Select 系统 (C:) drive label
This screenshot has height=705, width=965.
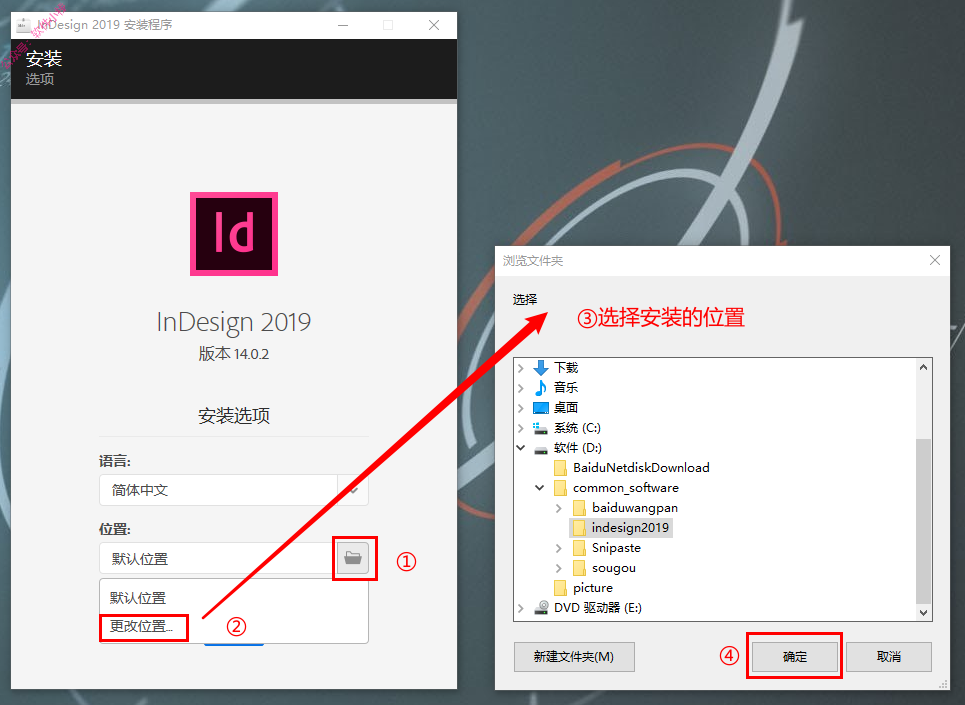point(577,428)
